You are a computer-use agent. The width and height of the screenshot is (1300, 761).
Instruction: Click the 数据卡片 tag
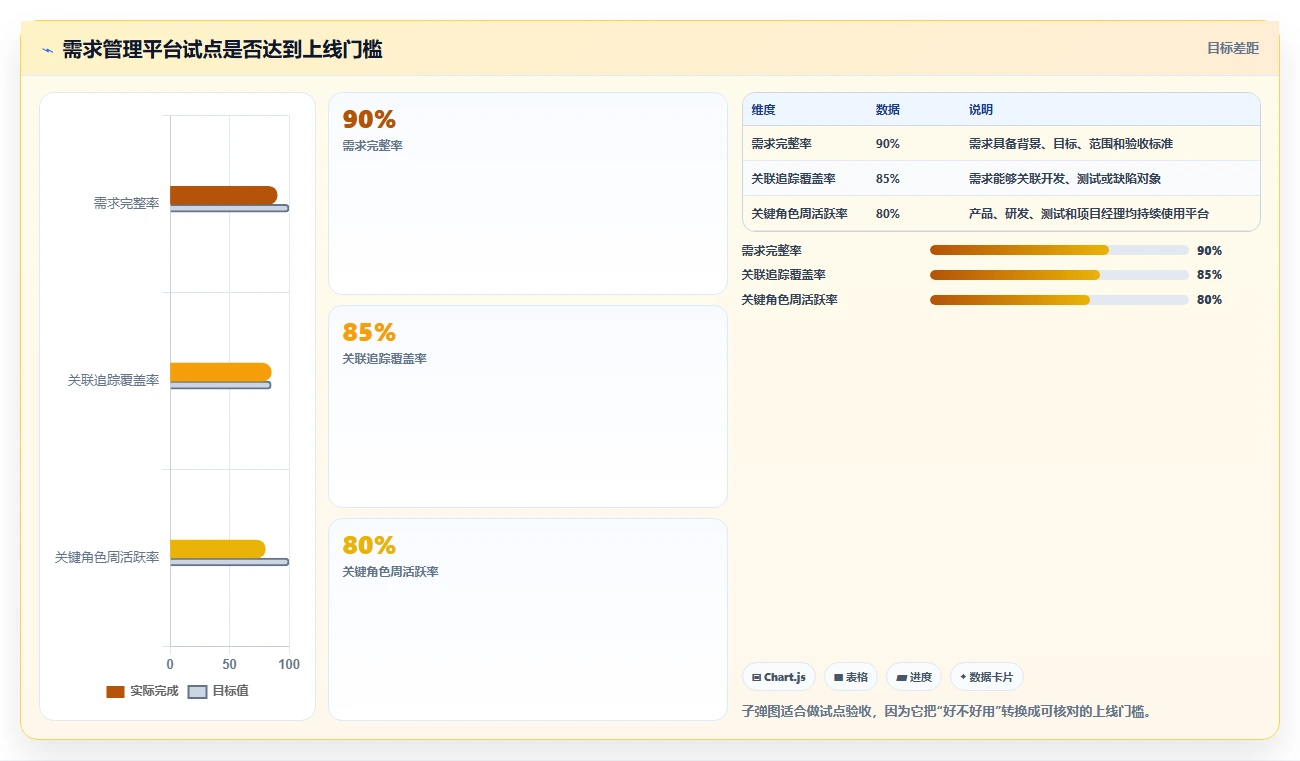(987, 677)
